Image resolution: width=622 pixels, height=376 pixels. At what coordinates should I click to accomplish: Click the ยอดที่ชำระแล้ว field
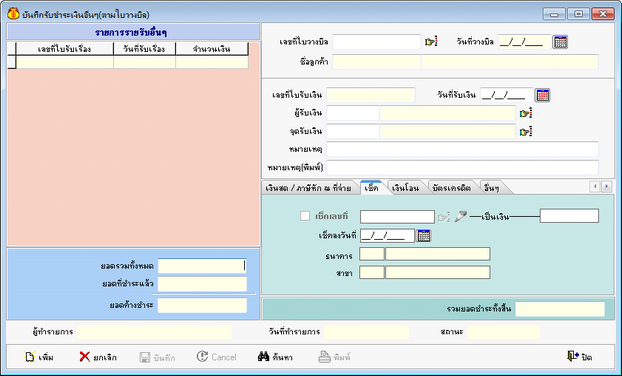point(202,284)
